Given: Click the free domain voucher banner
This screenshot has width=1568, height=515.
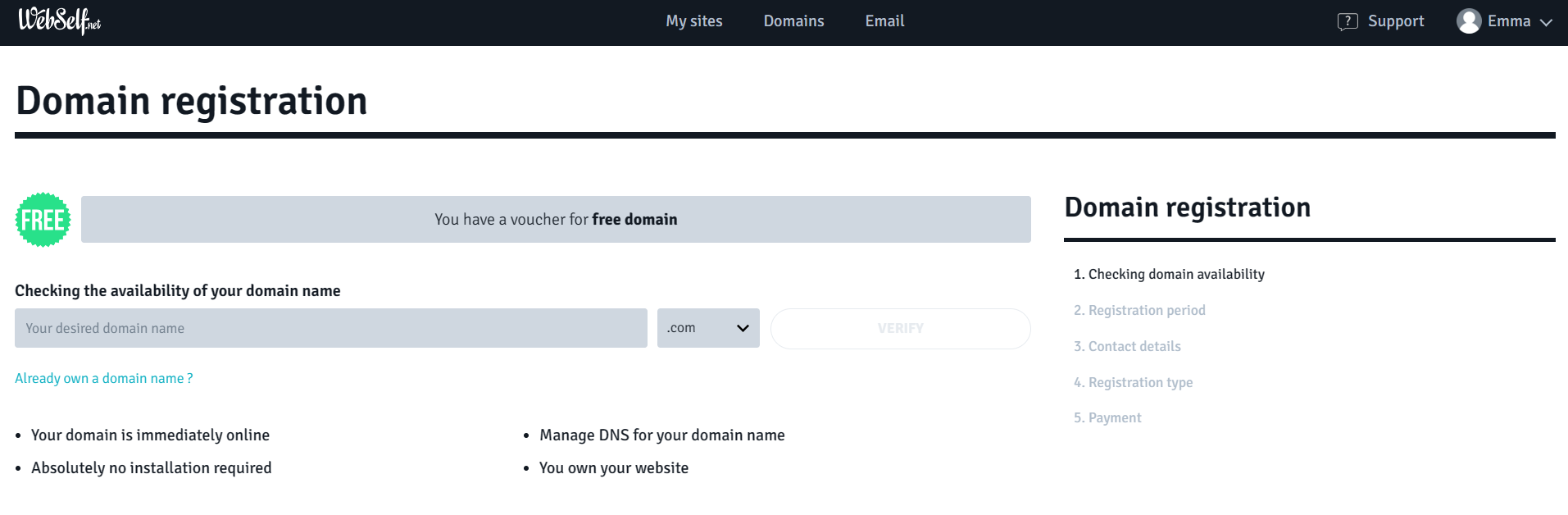Looking at the screenshot, I should pos(556,219).
